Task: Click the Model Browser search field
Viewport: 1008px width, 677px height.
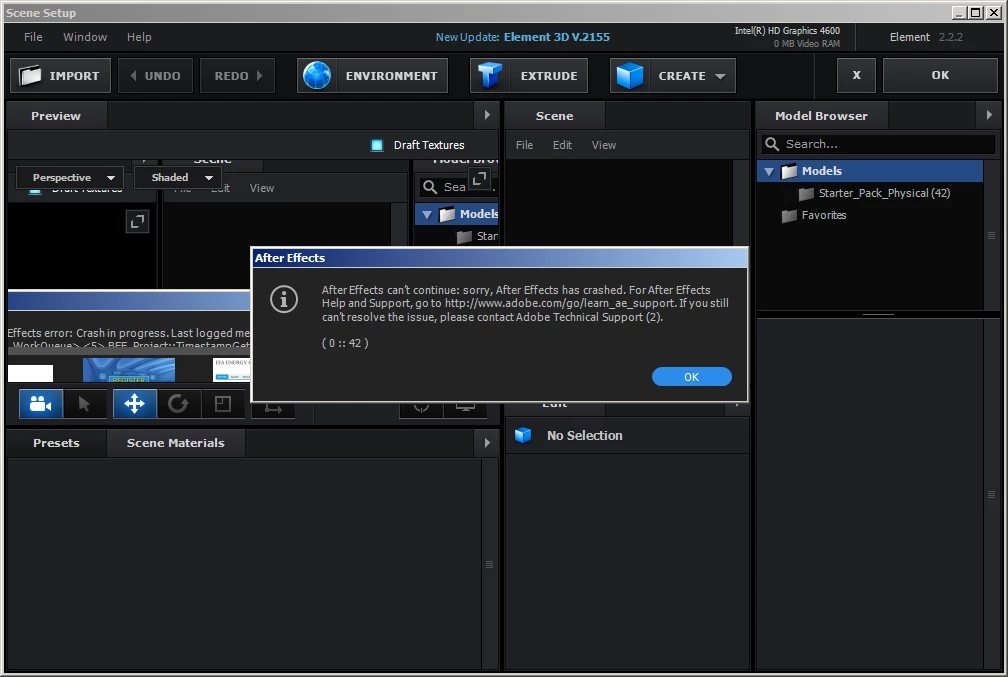Action: coord(879,144)
